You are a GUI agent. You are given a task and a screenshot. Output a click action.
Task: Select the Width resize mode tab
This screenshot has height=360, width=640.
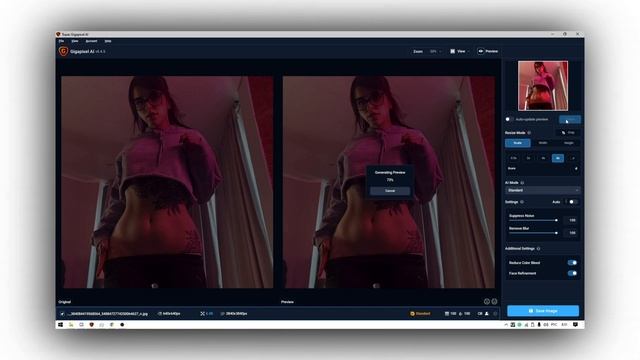coord(543,143)
